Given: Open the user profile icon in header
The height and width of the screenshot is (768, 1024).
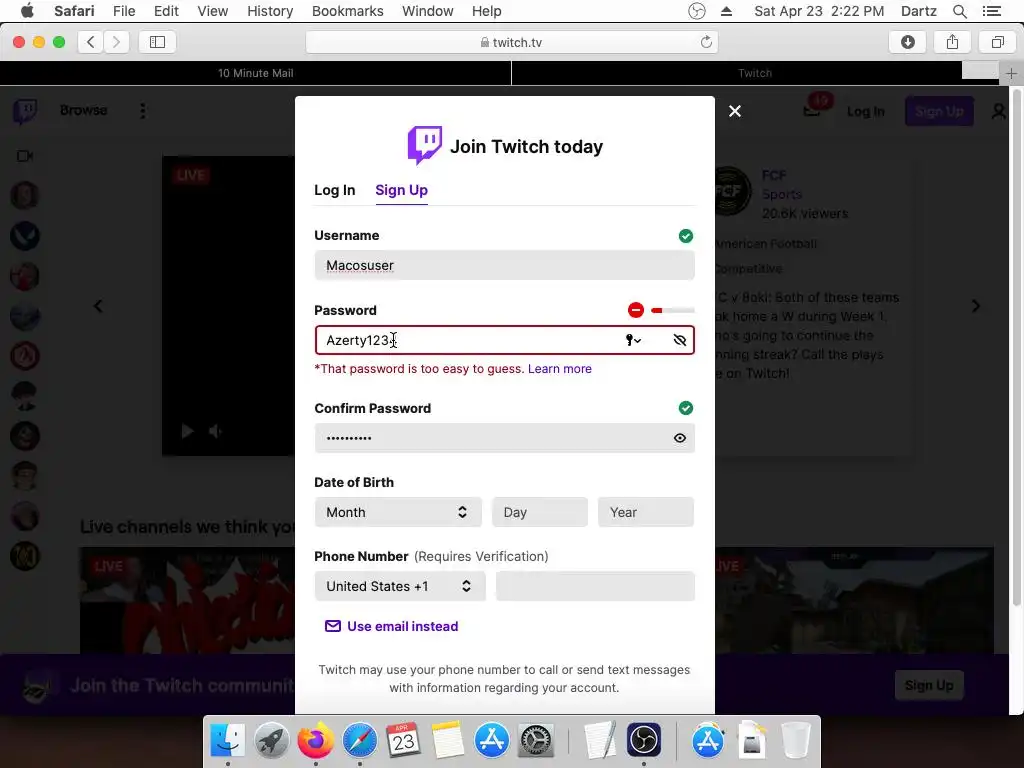Looking at the screenshot, I should click(999, 112).
